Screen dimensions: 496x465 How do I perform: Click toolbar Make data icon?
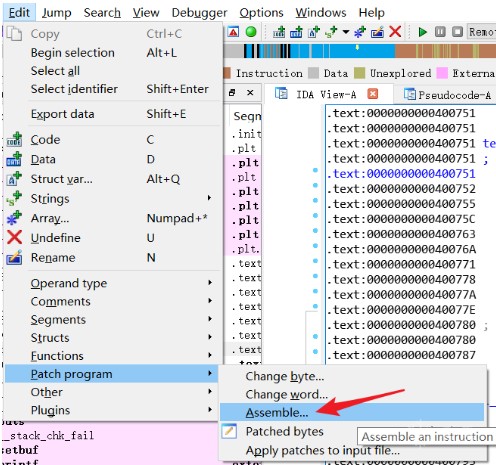coord(296,32)
